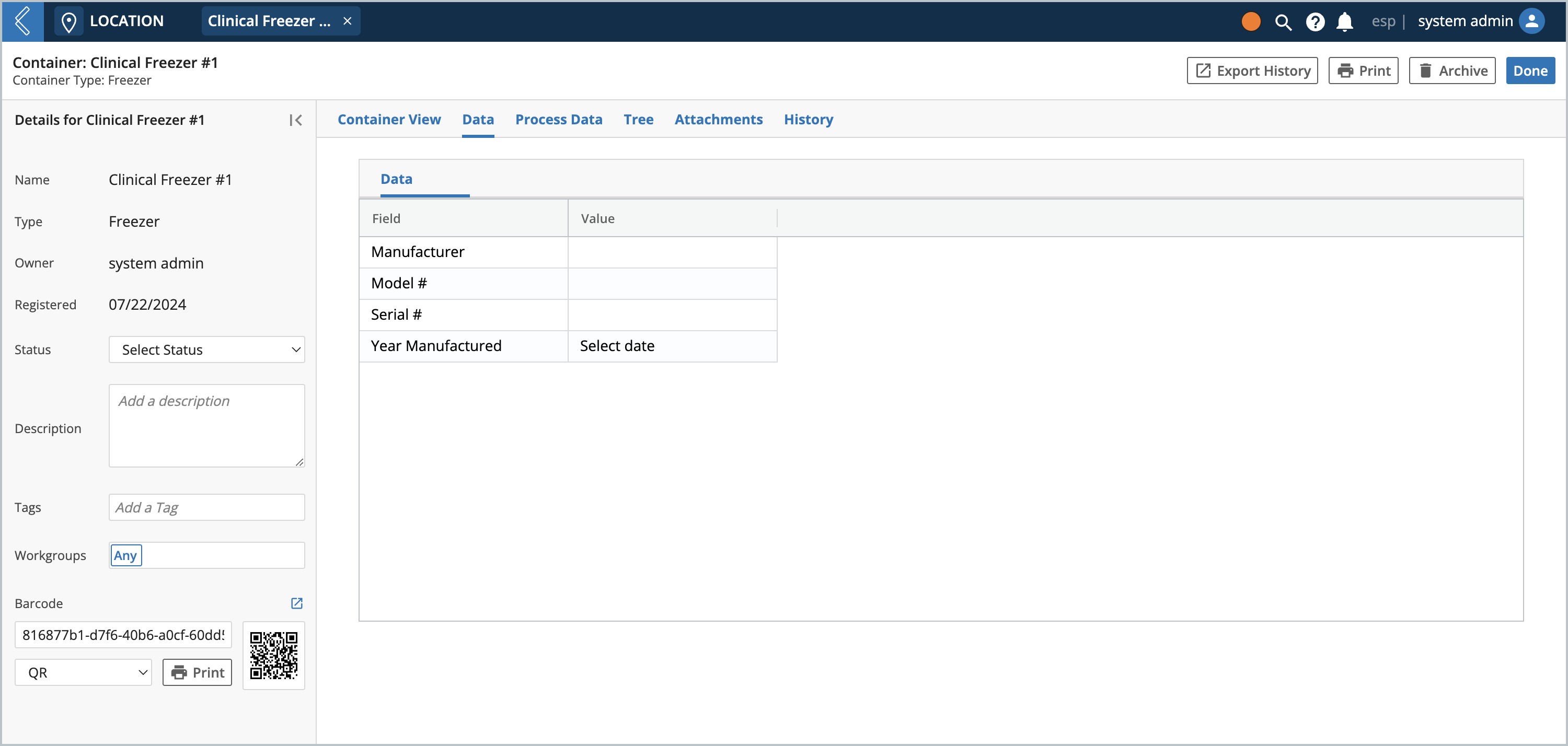Screen dimensions: 1568x746
Task: Click the Any workgroup chip
Action: coord(126,555)
